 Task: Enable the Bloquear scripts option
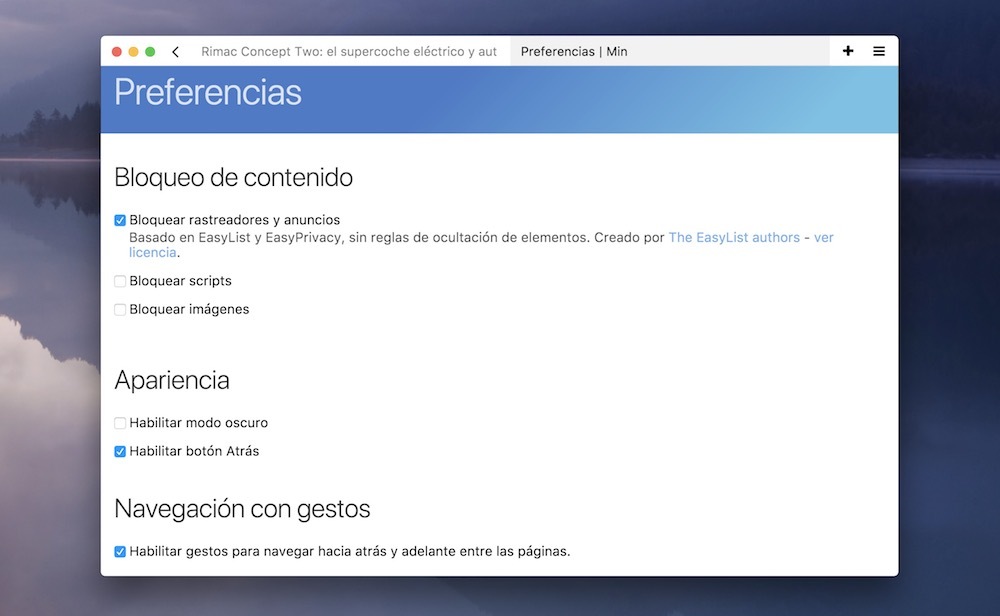pyautogui.click(x=120, y=280)
